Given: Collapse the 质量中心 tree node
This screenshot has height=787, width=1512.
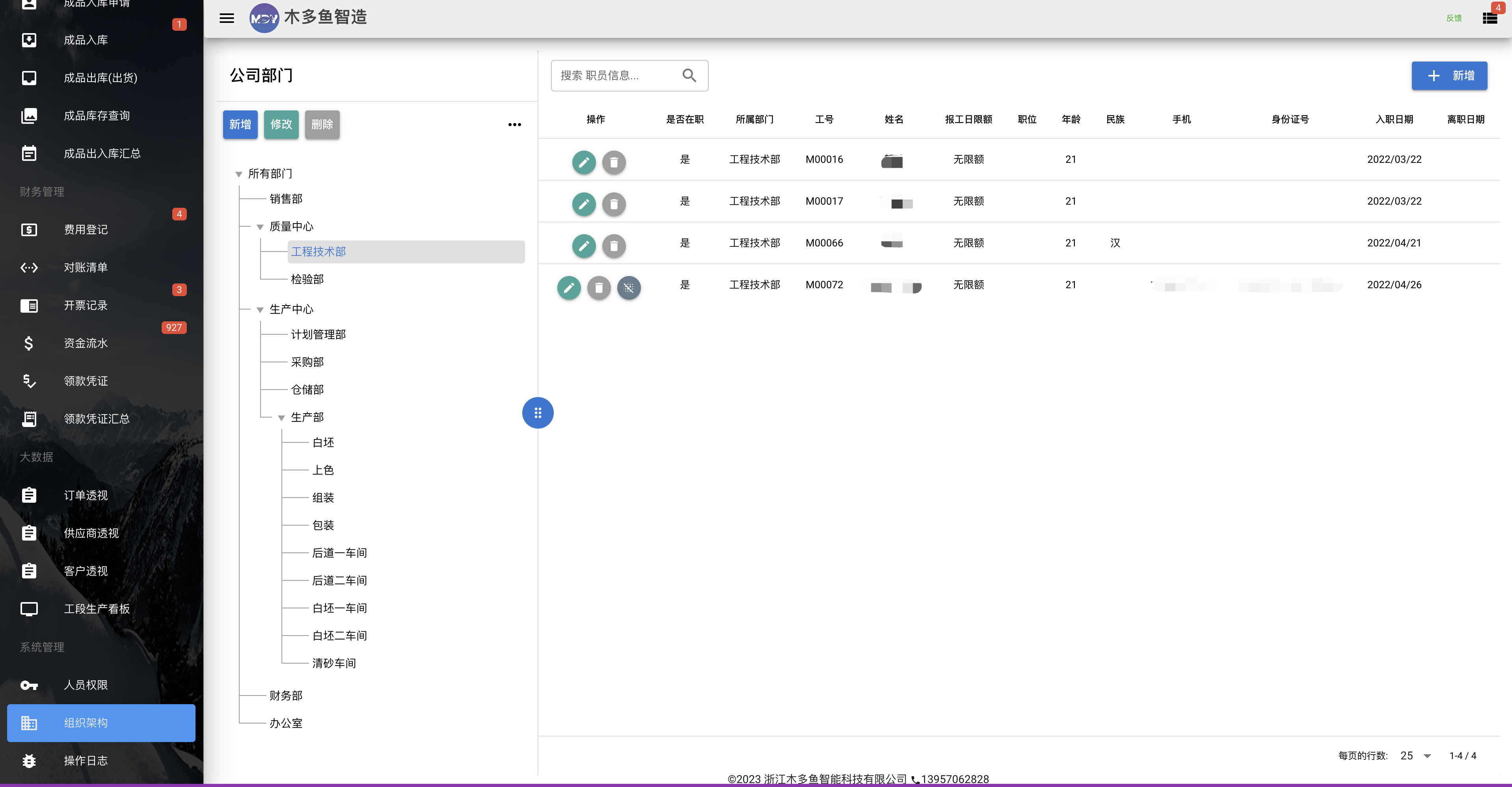Looking at the screenshot, I should coord(260,227).
